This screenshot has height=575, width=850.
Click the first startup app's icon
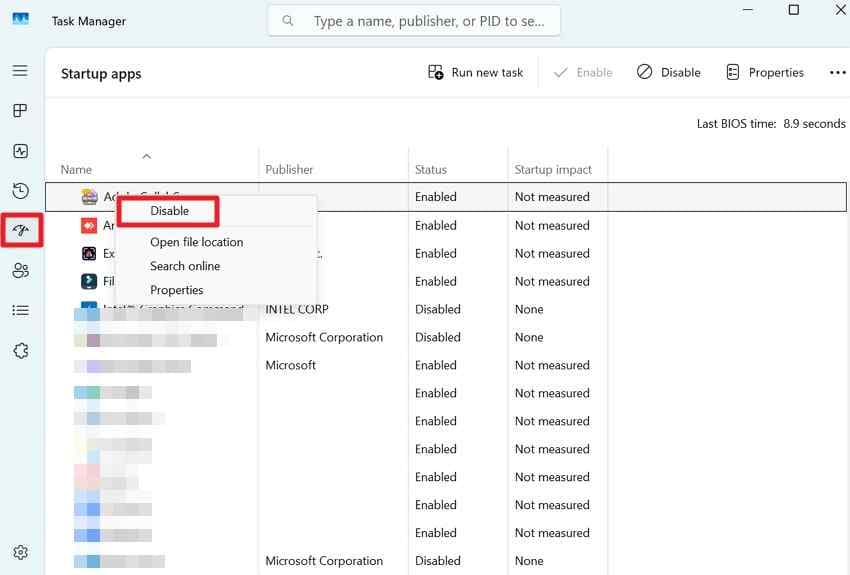pos(89,196)
